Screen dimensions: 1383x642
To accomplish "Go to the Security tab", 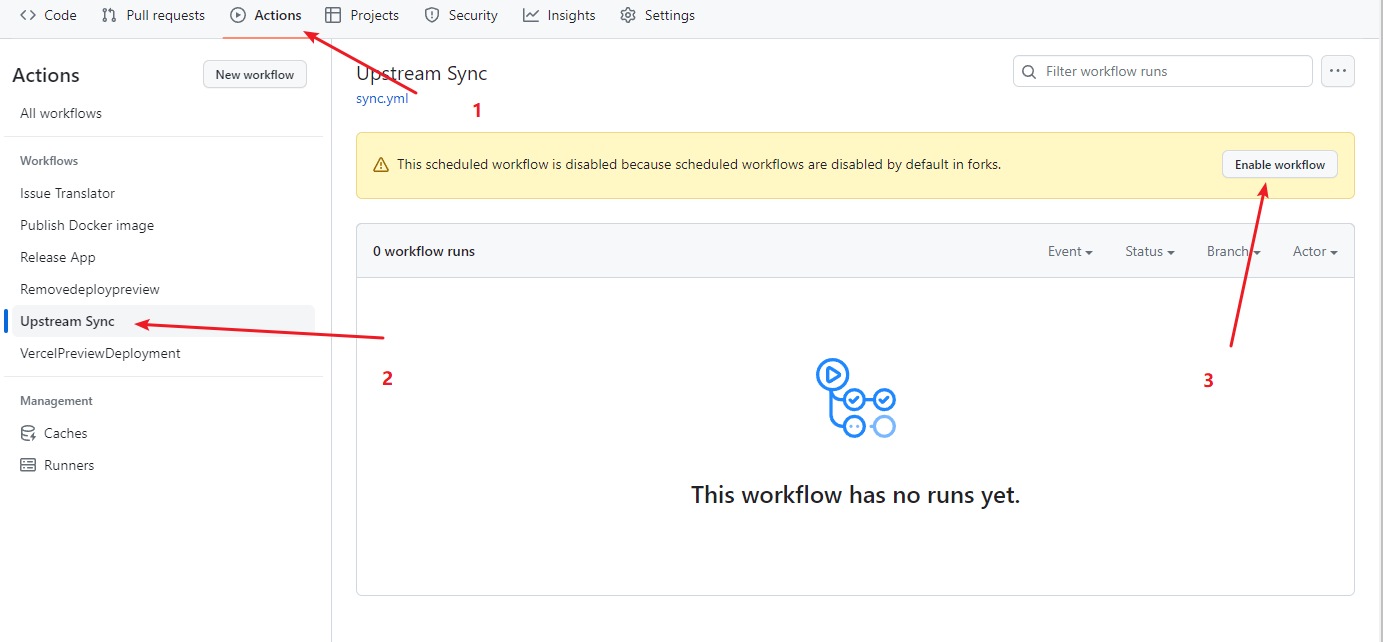I will (461, 15).
